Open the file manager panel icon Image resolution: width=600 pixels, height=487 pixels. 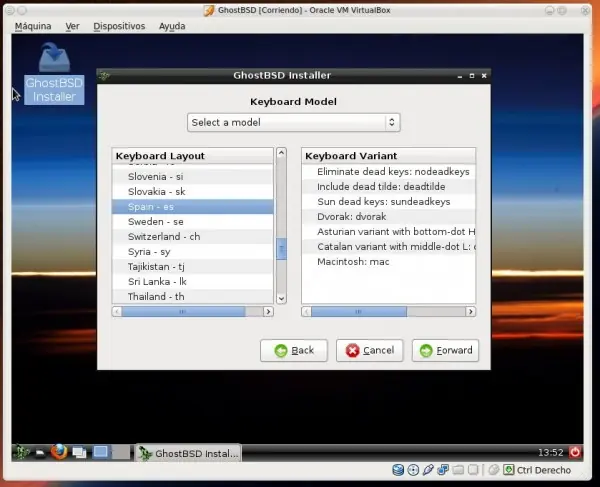40,453
